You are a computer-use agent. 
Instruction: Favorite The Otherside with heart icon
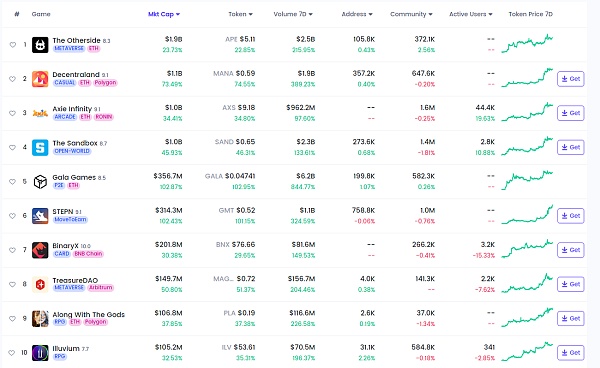click(x=13, y=45)
